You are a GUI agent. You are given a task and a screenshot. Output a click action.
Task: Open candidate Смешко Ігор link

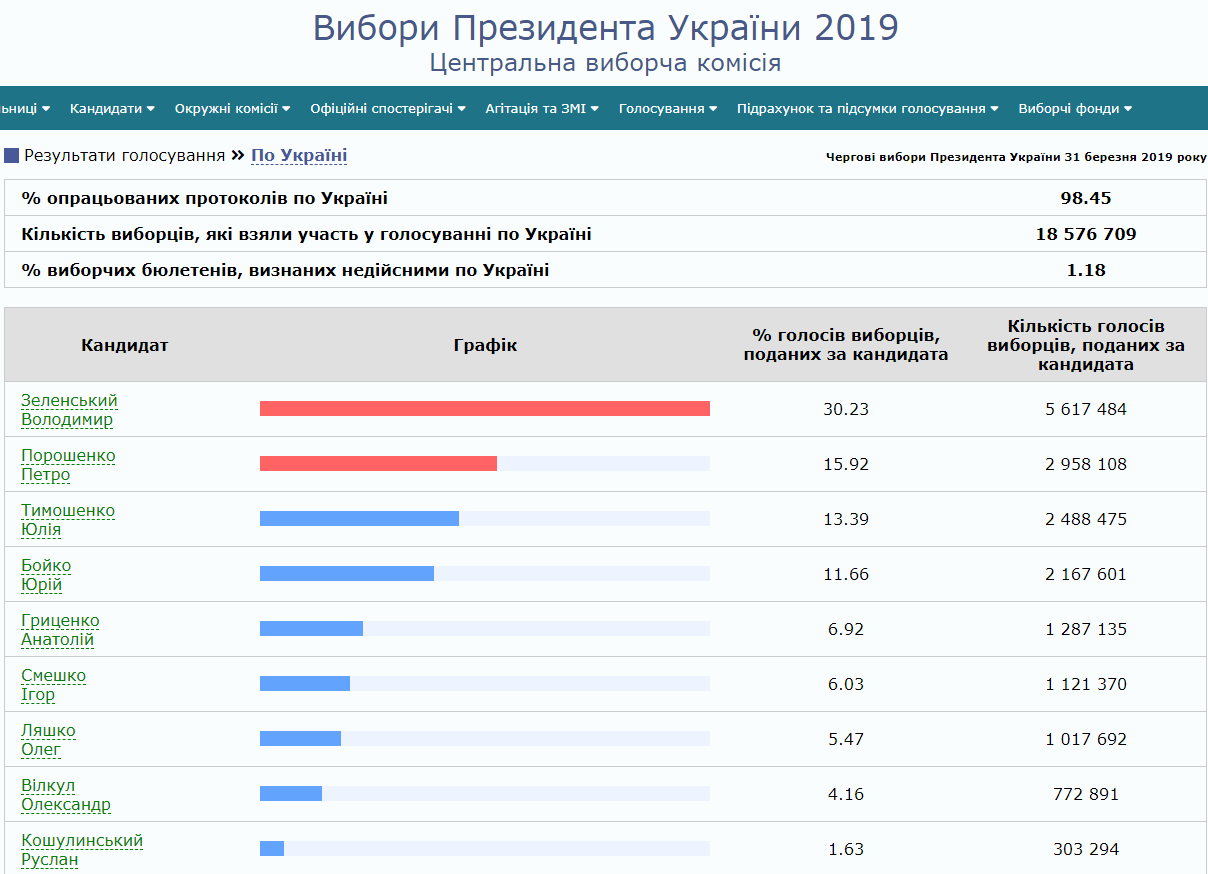click(x=53, y=685)
